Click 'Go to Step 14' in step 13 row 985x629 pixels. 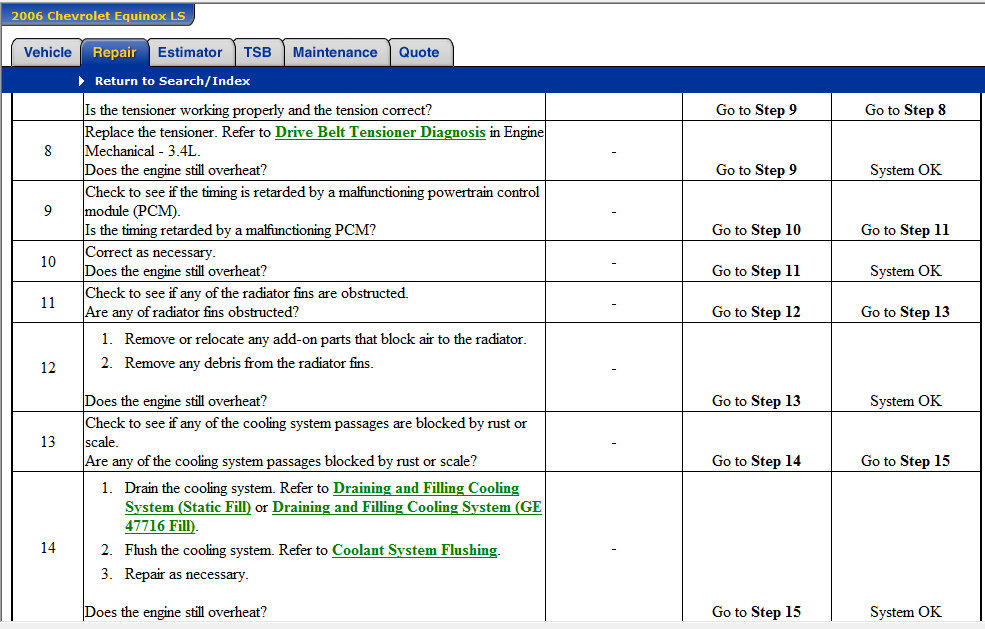click(756, 461)
